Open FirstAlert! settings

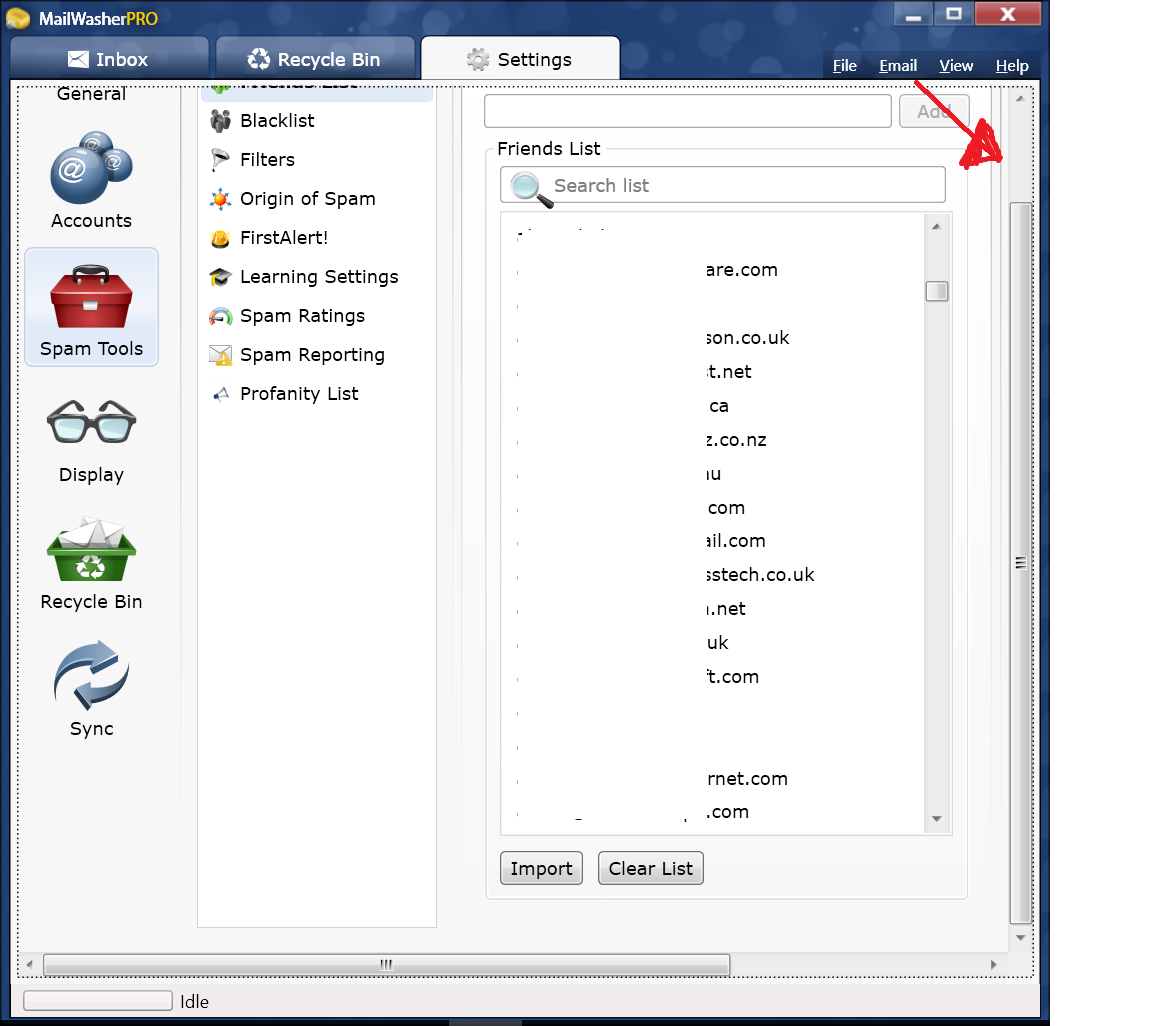[284, 237]
